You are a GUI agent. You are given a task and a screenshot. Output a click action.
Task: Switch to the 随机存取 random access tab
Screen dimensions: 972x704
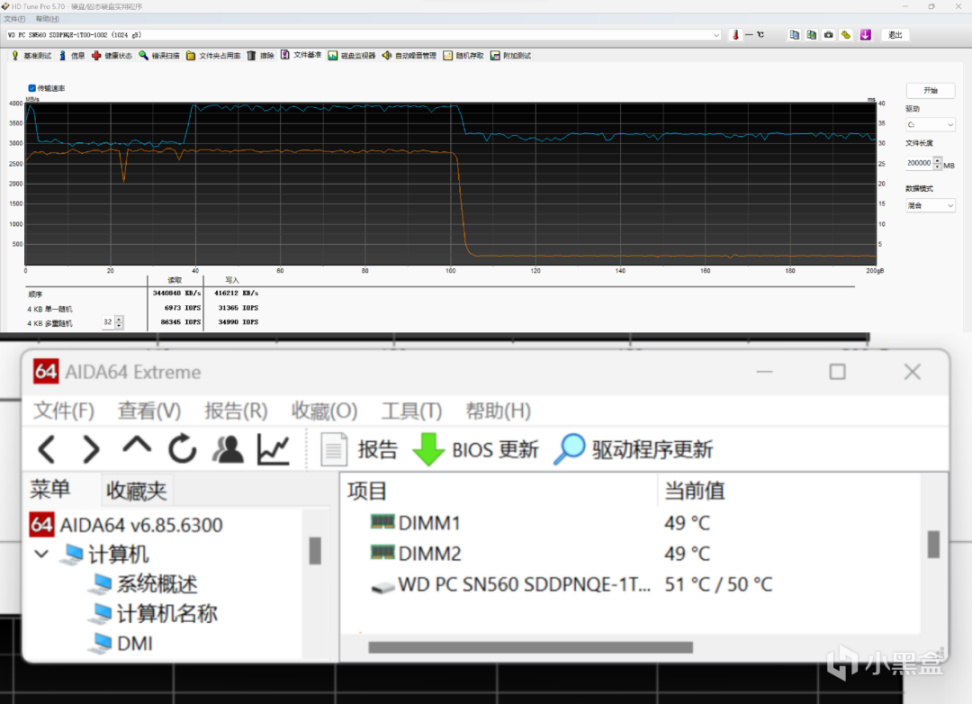point(463,56)
